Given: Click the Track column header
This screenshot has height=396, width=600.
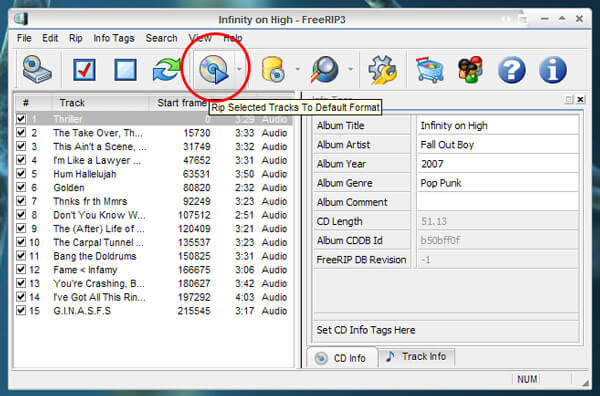Looking at the screenshot, I should pyautogui.click(x=99, y=103).
